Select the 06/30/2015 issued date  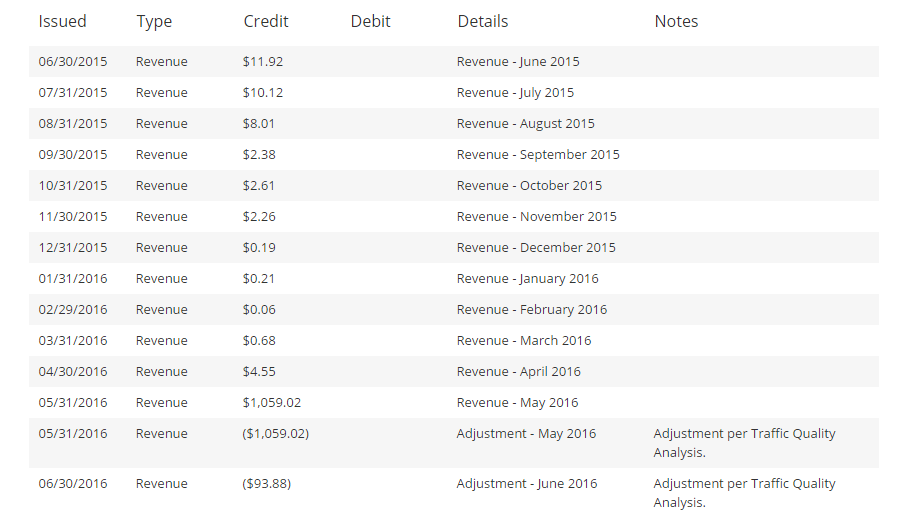72,61
